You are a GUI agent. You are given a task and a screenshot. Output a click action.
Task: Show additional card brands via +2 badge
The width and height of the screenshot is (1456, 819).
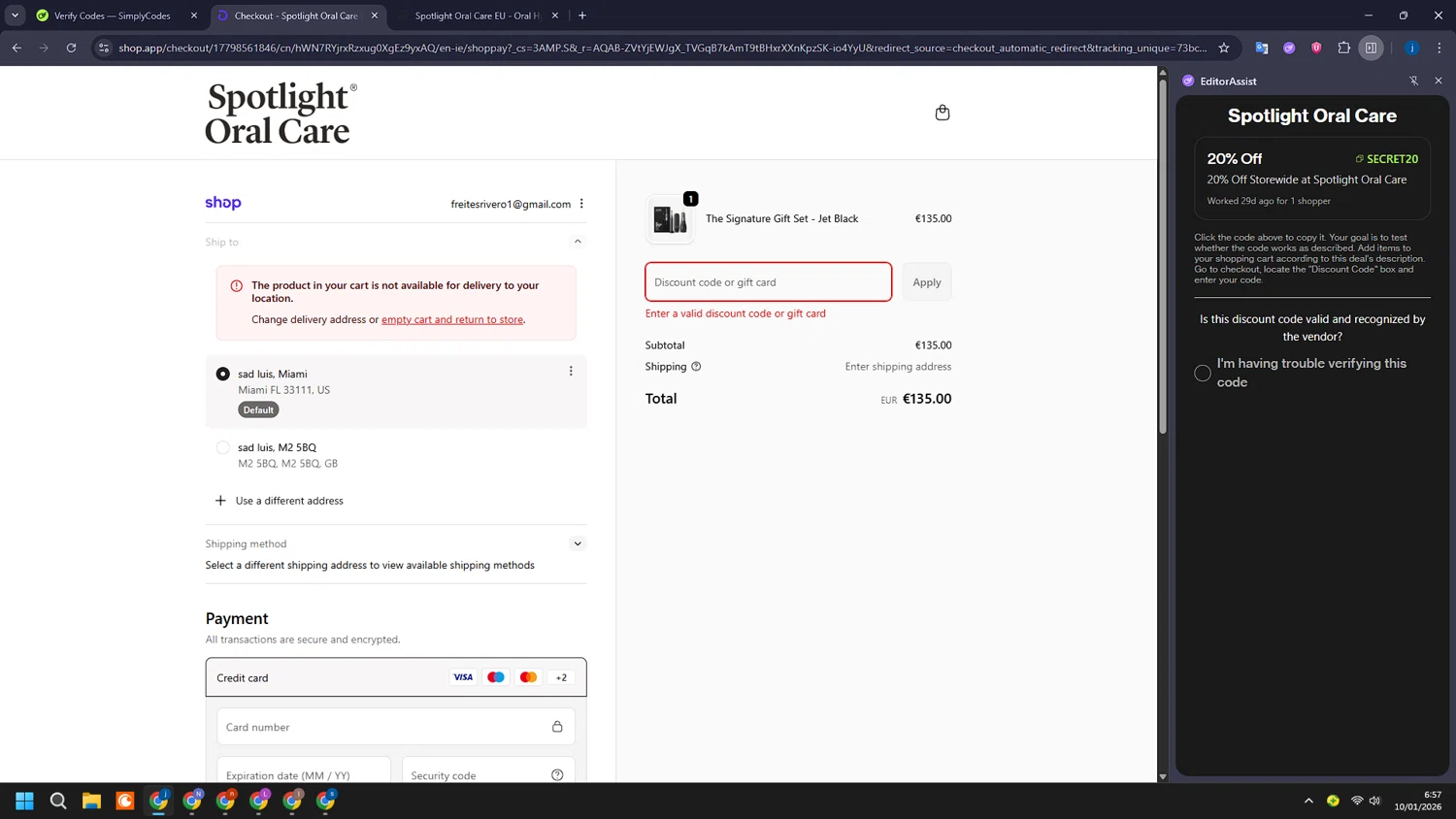[561, 677]
